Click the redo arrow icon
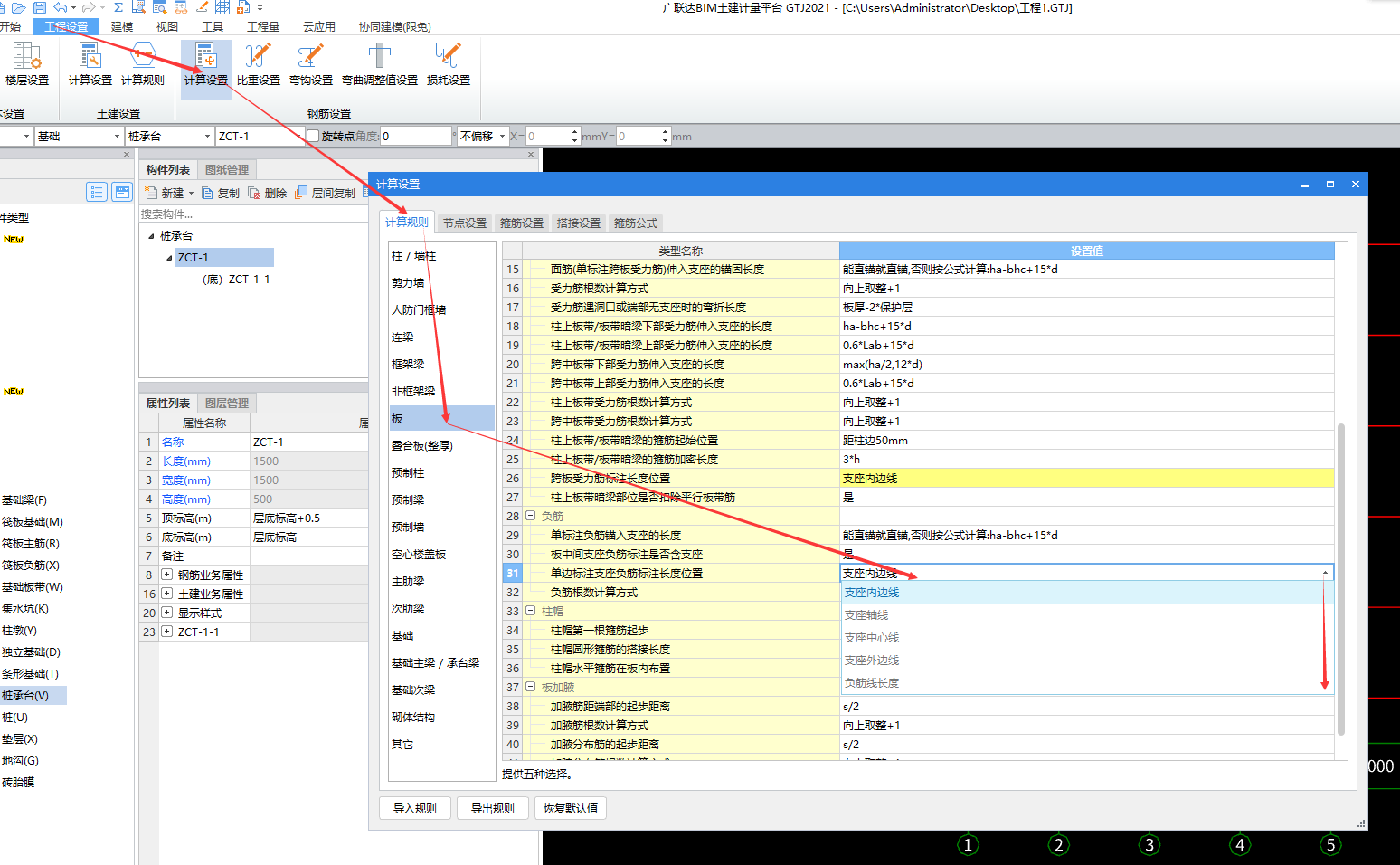1400x865 pixels. pos(89,7)
